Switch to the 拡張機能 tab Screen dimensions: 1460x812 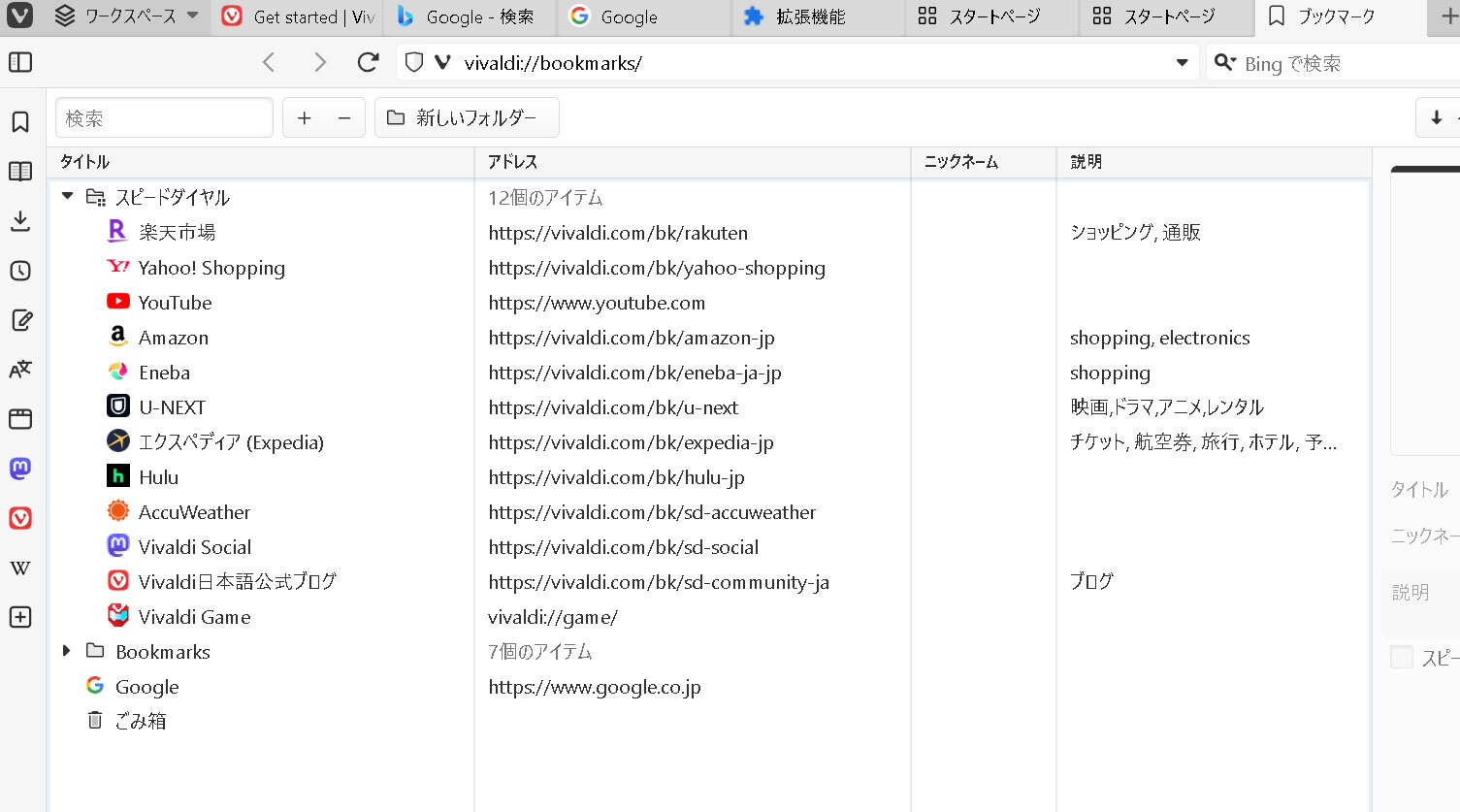coord(809,16)
